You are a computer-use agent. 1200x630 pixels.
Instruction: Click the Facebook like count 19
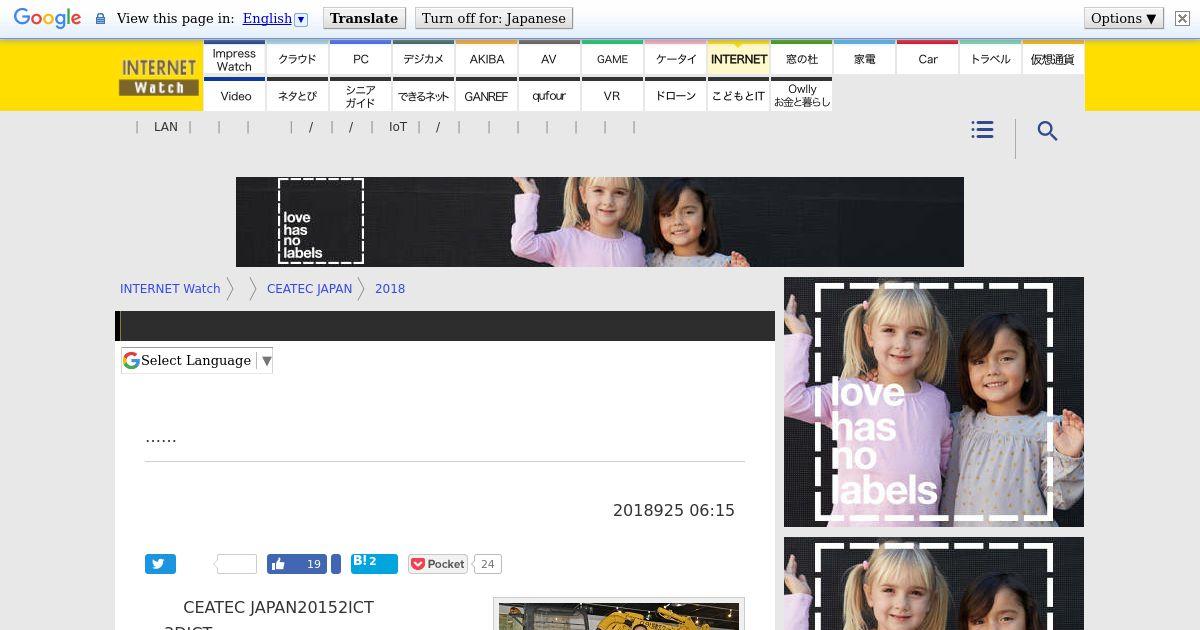click(313, 564)
